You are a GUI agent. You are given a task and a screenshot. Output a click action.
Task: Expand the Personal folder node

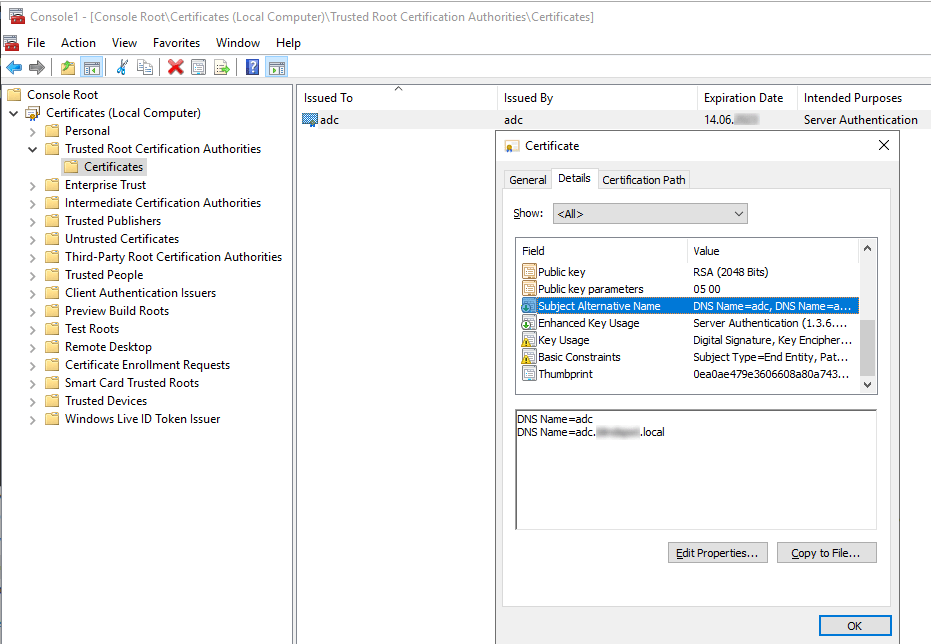coord(33,131)
